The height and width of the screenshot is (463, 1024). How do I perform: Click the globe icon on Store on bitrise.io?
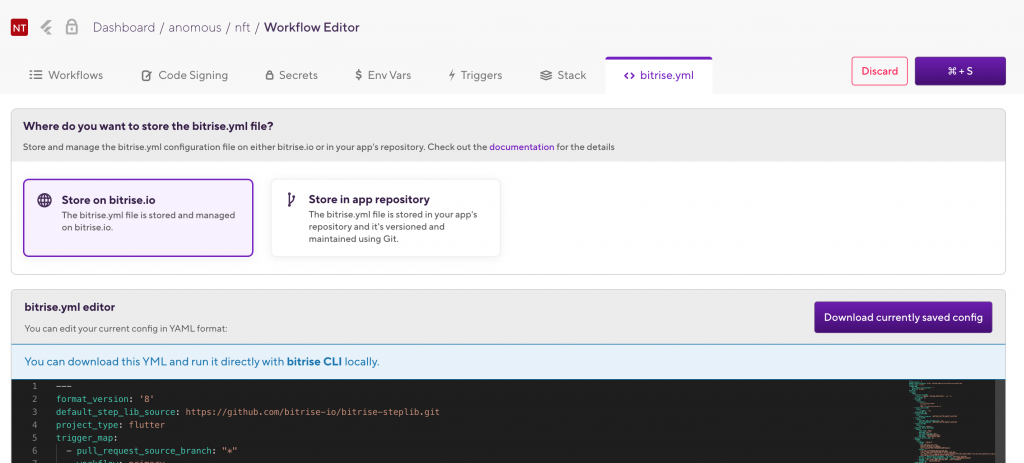click(44, 200)
